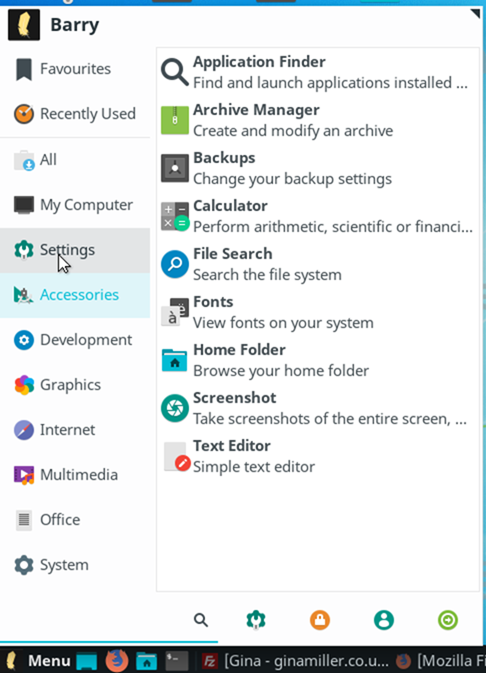Open the Fonts viewer
Image resolution: width=486 pixels, height=673 pixels.
318,312
